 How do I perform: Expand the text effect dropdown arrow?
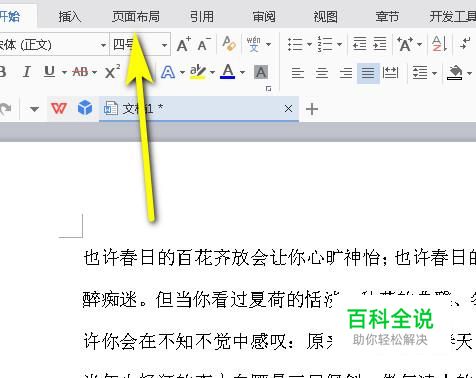(x=182, y=72)
